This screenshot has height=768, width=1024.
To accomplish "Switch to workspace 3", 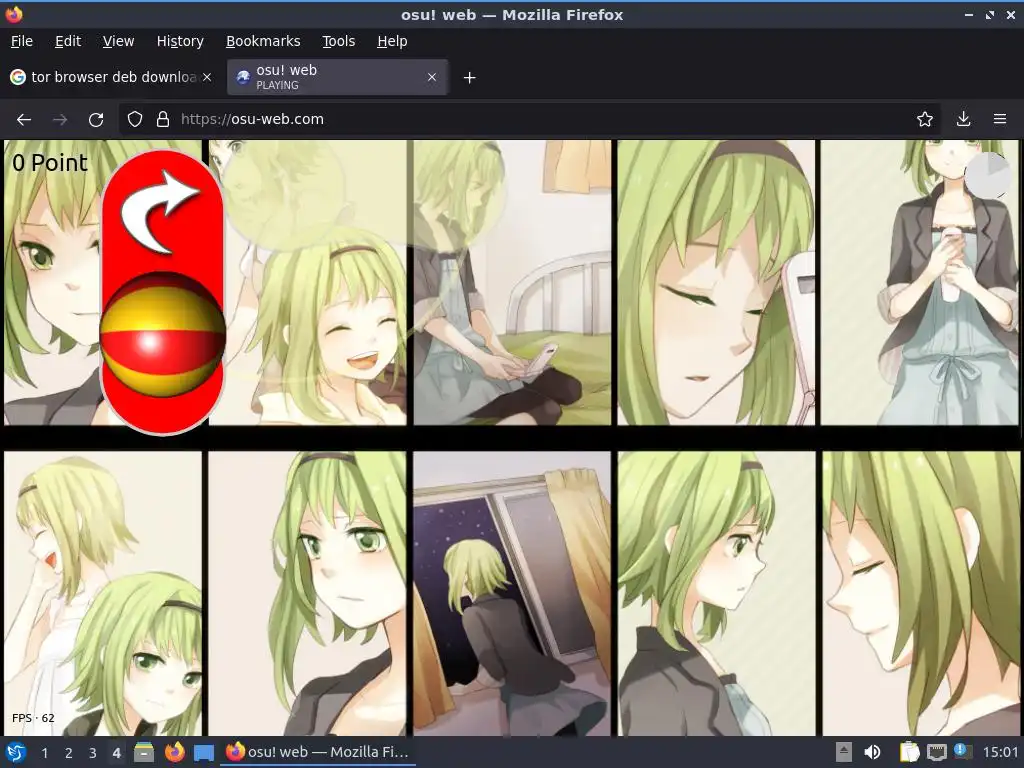I will pos(93,753).
